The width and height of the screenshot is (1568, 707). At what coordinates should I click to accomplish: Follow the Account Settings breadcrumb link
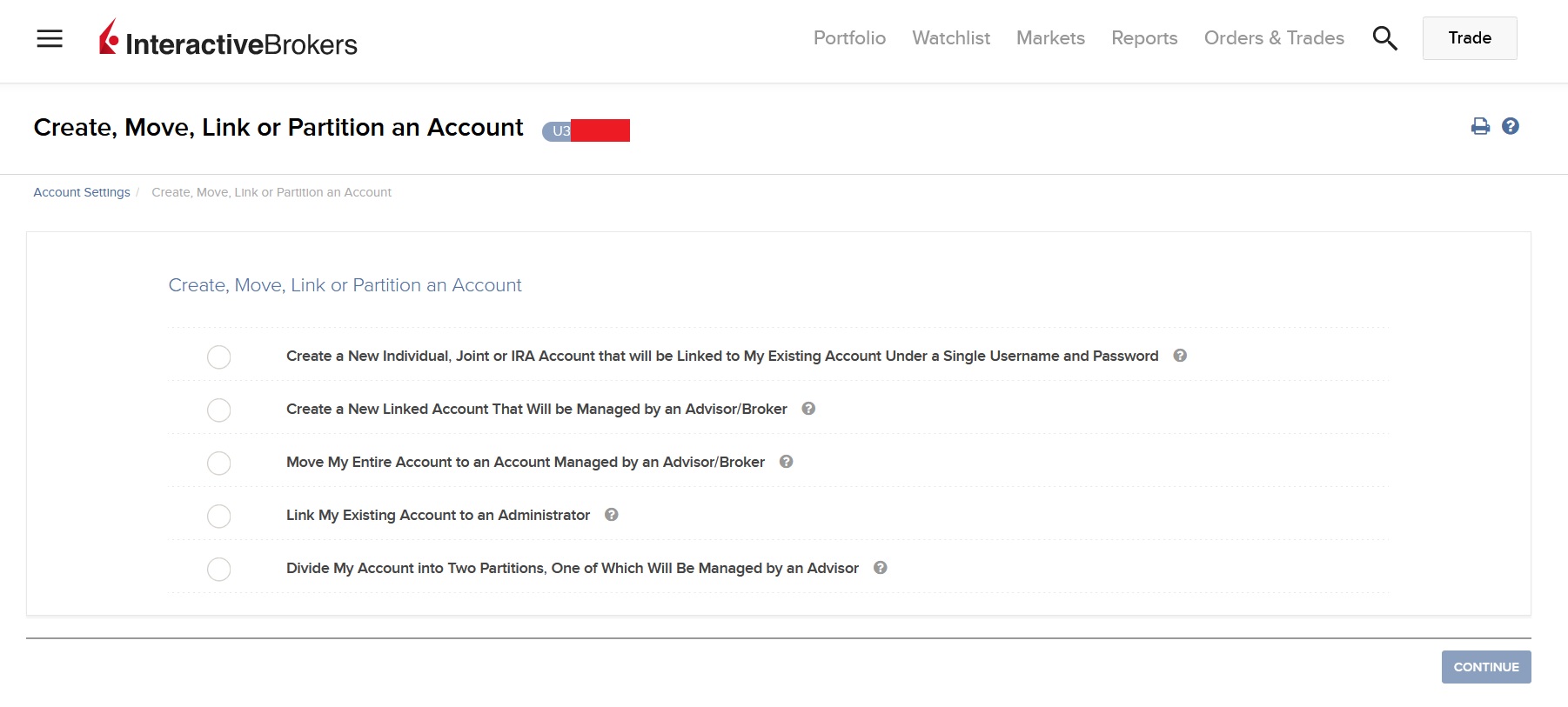coord(82,192)
